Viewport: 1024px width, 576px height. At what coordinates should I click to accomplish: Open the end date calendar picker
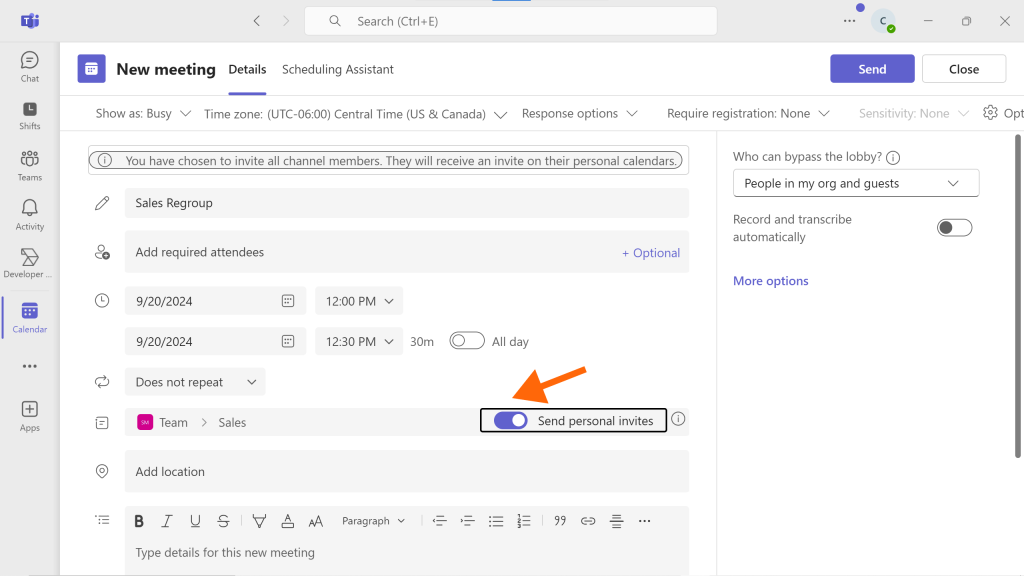(x=288, y=342)
